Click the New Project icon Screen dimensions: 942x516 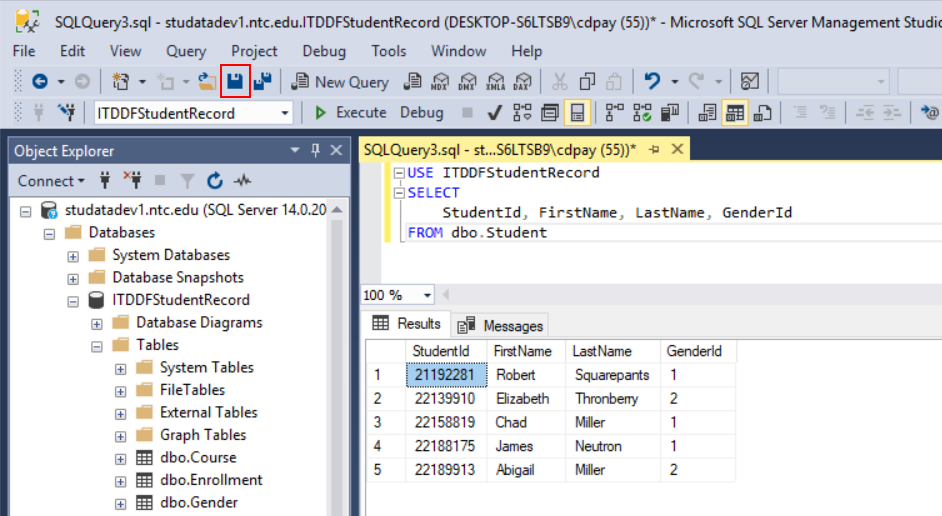pos(121,81)
